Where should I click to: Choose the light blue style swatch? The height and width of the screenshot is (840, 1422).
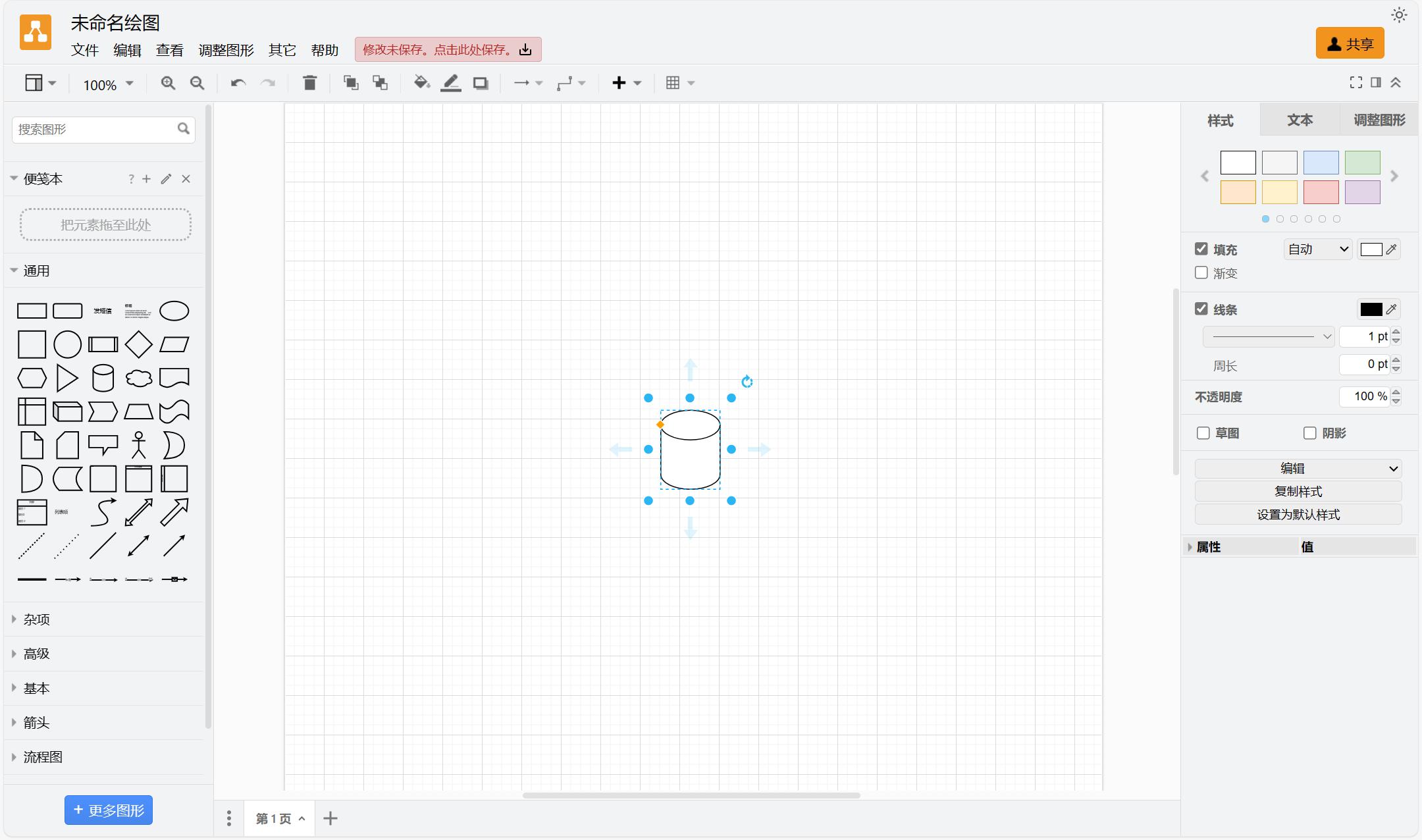tap(1321, 163)
